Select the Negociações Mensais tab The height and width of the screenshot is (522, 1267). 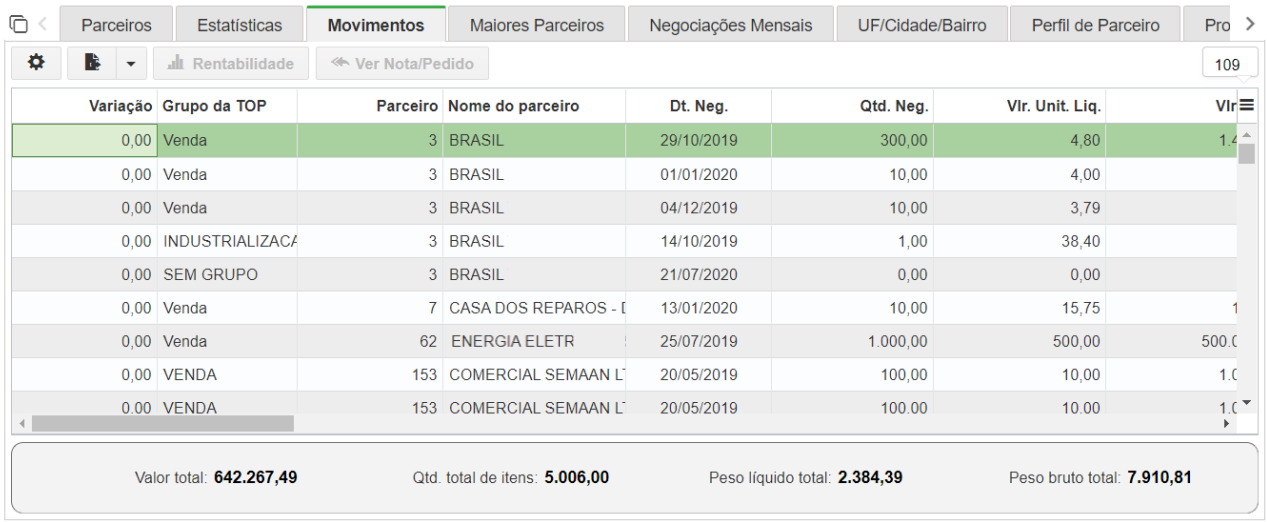(730, 25)
